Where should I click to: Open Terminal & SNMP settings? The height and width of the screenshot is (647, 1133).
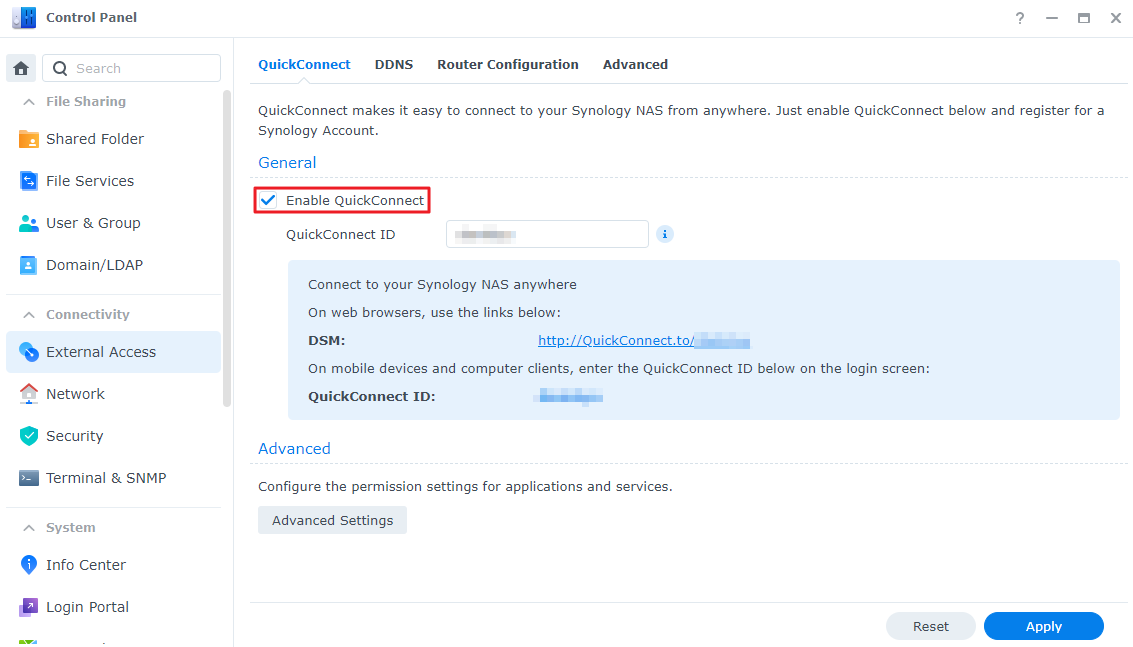[105, 477]
